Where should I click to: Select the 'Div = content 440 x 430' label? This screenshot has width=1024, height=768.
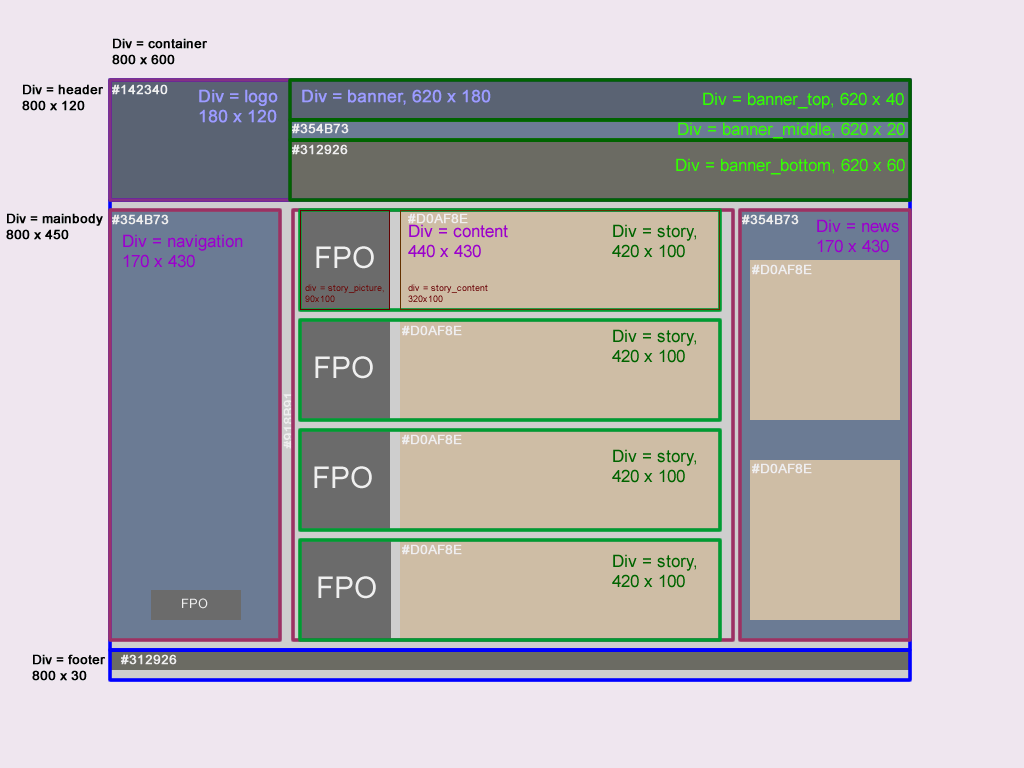tap(457, 242)
